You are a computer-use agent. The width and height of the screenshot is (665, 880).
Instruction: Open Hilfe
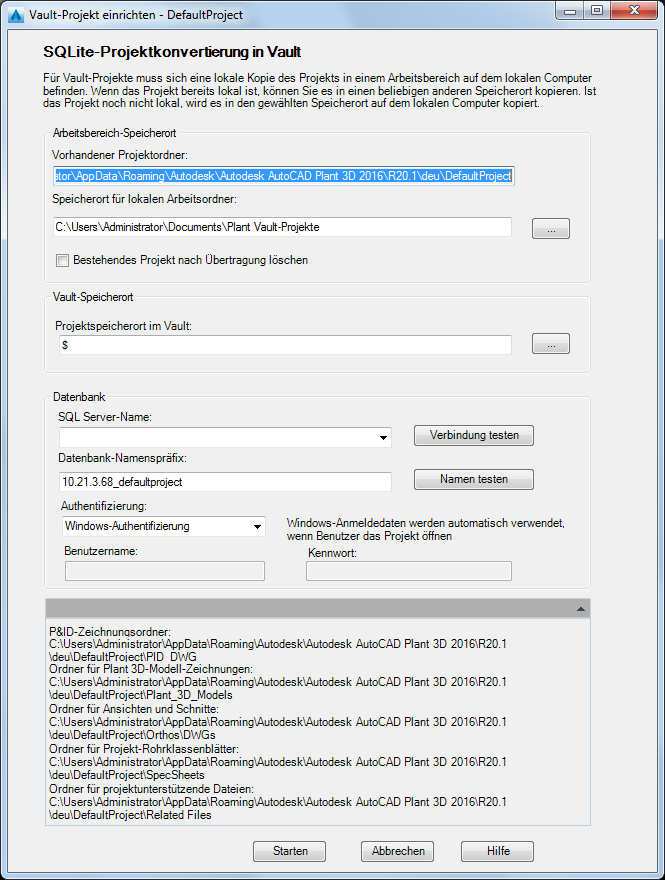[498, 851]
